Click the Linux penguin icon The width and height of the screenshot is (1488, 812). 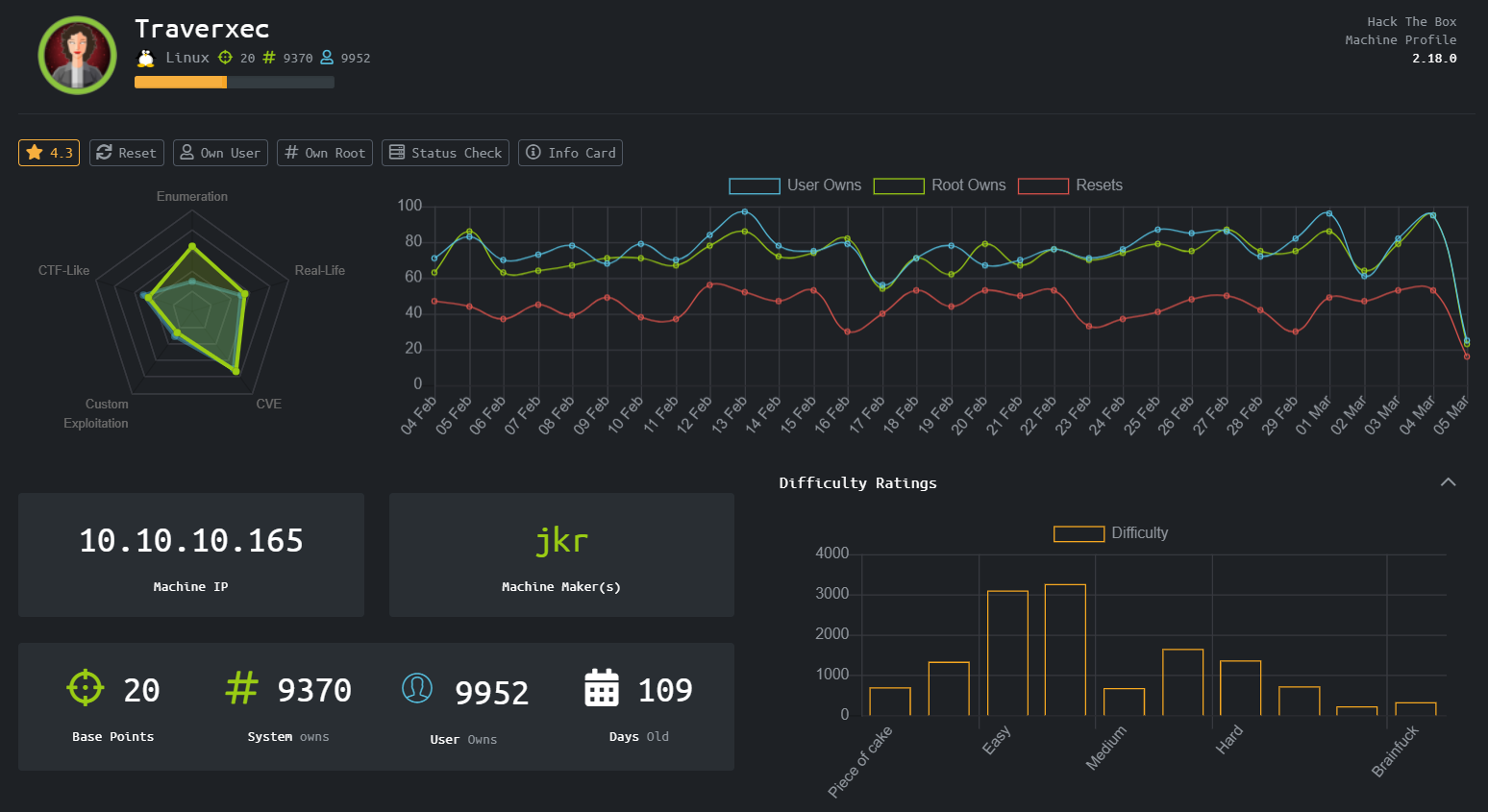[x=145, y=58]
